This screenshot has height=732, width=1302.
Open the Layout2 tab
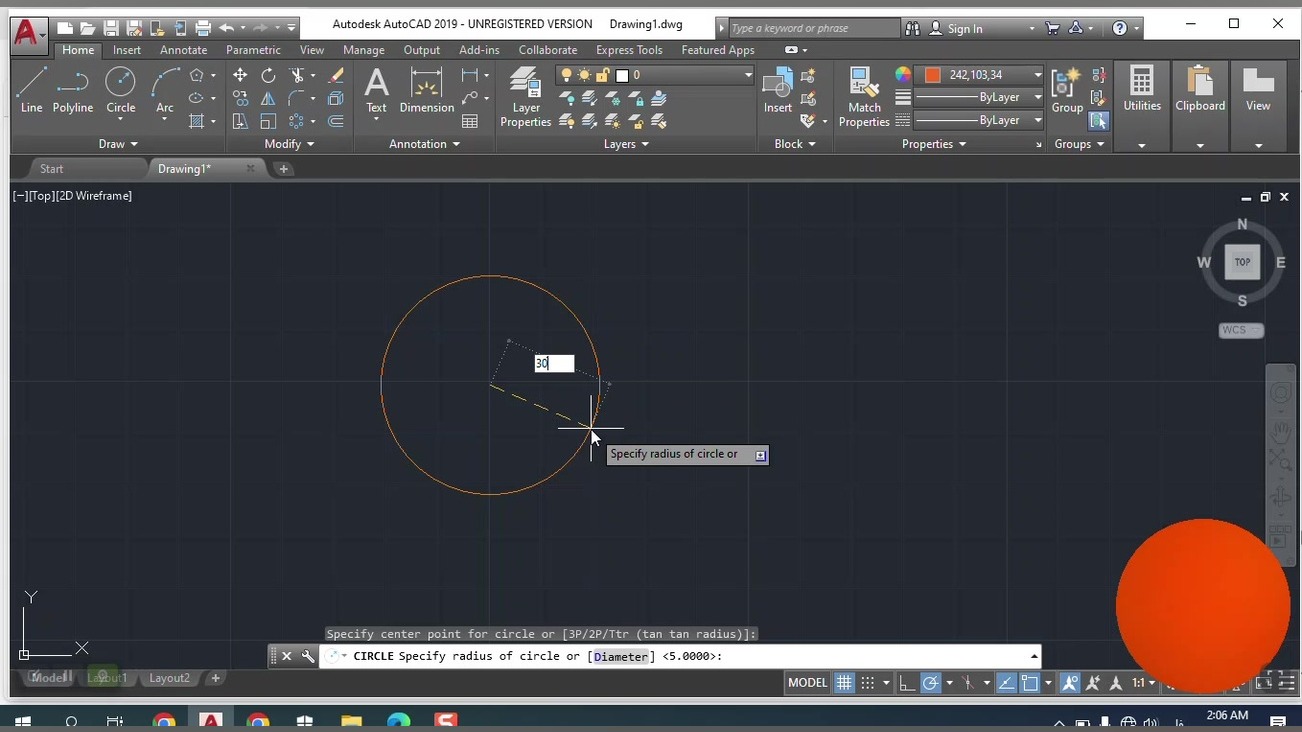(169, 678)
